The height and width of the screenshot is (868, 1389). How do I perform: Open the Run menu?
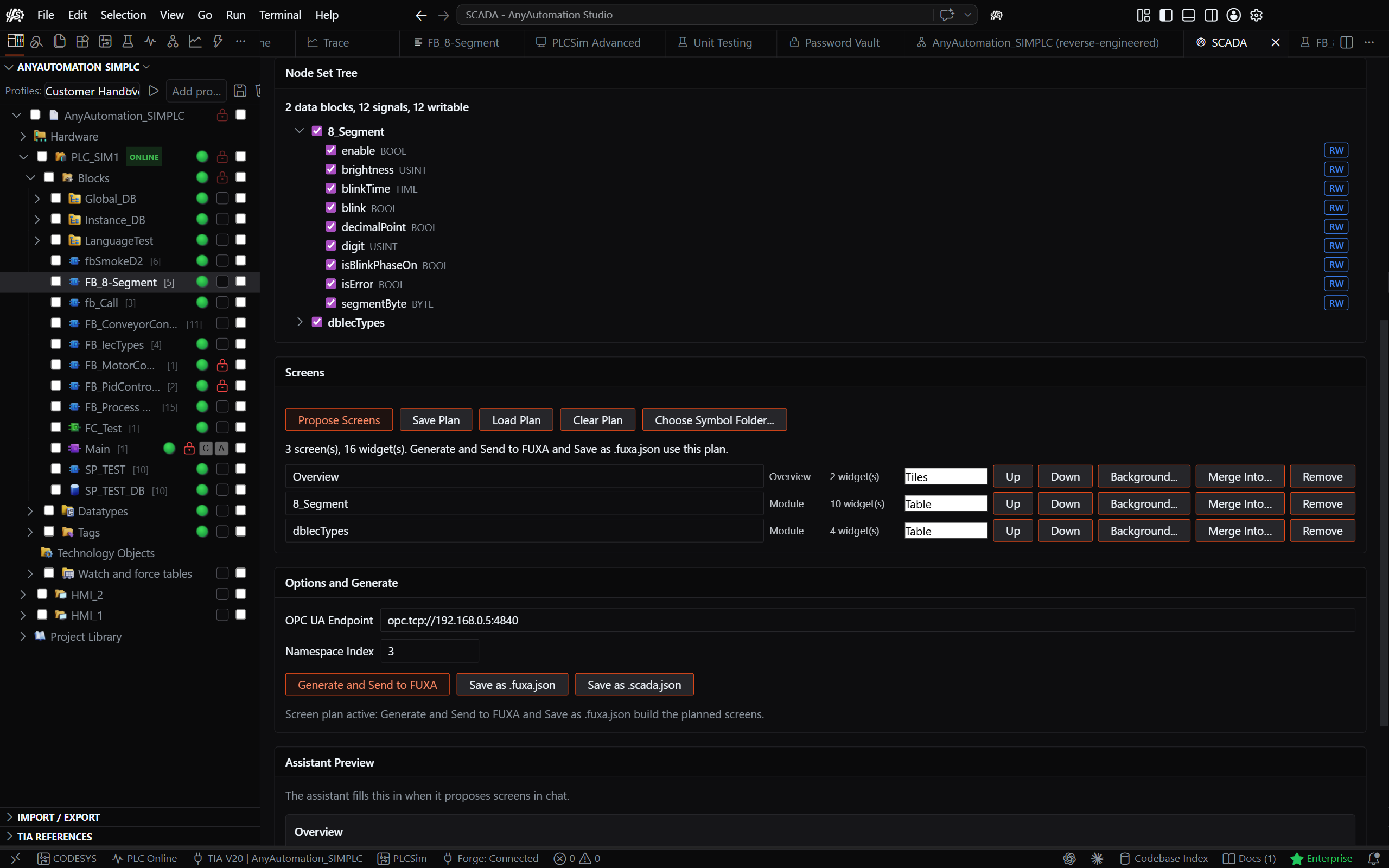pyautogui.click(x=235, y=15)
